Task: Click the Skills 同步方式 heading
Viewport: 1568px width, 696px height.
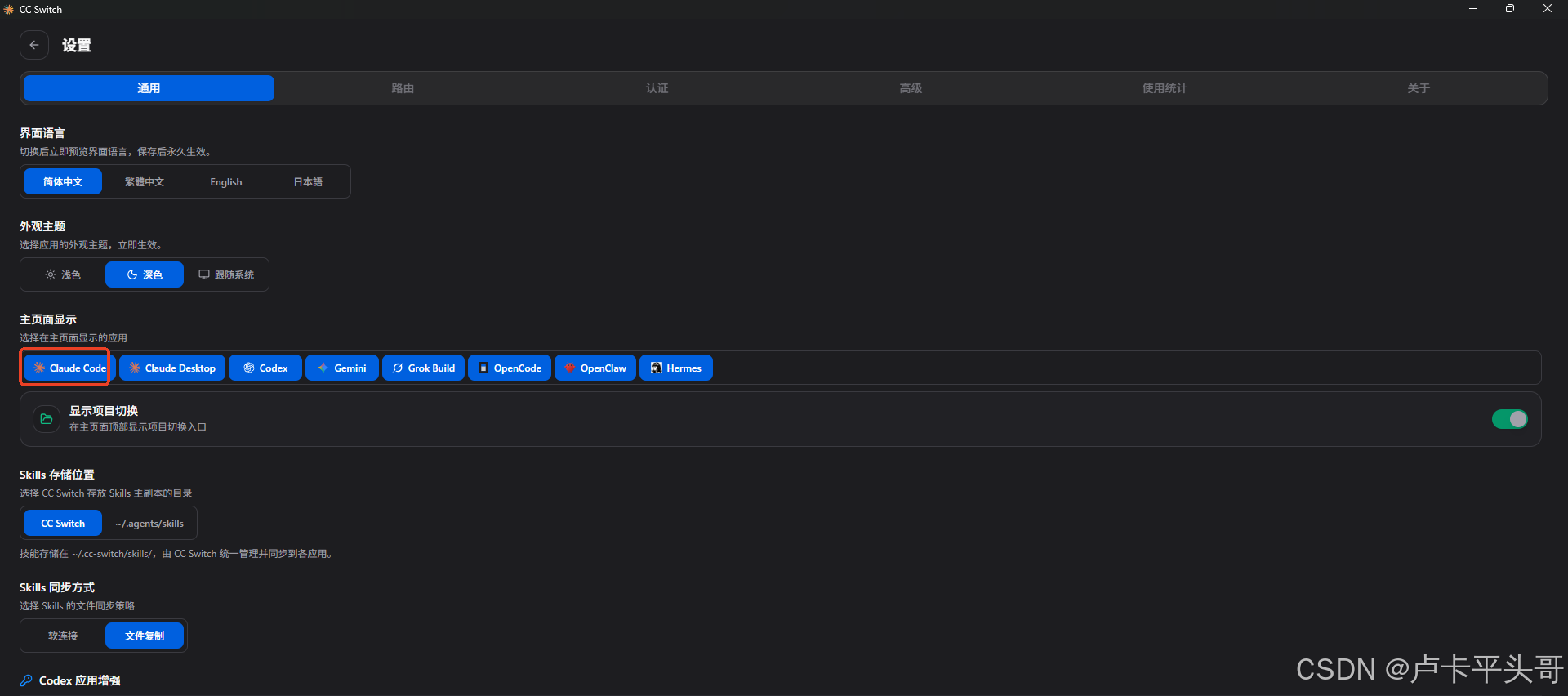Action: tap(57, 587)
